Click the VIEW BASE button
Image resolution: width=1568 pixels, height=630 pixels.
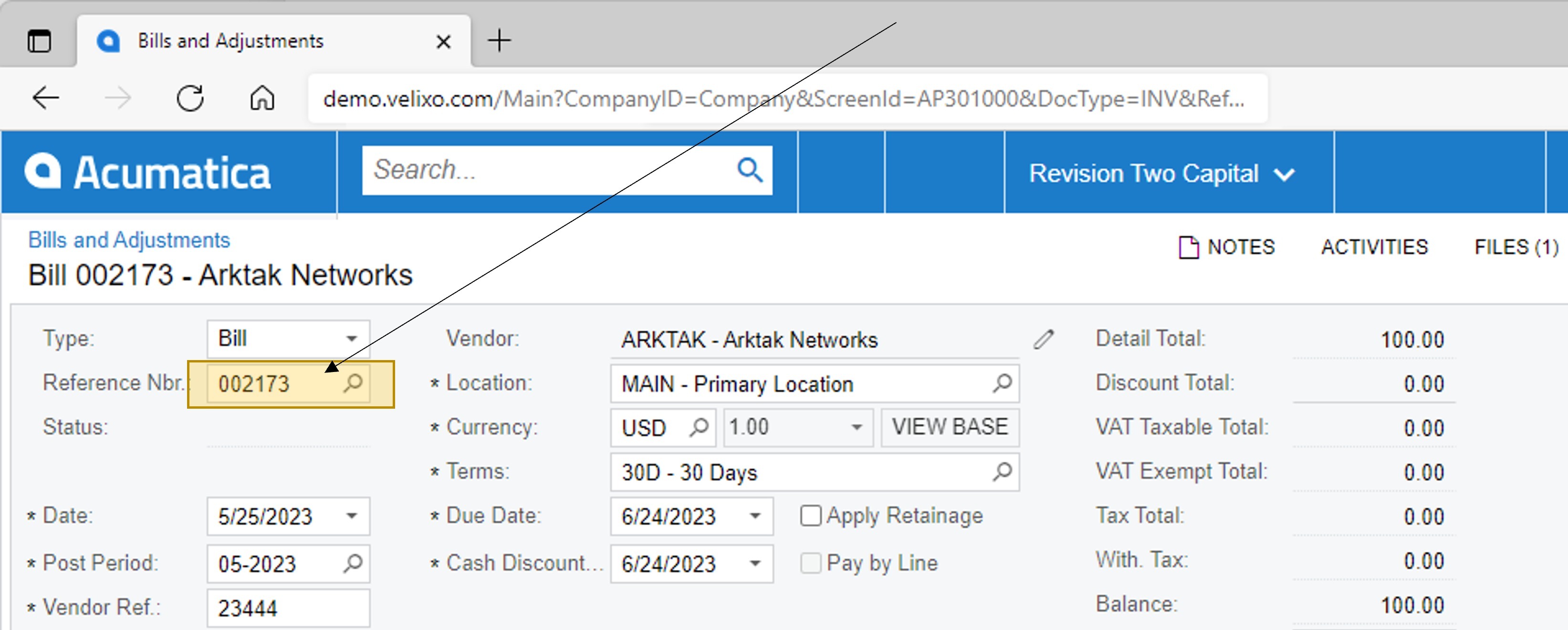950,427
